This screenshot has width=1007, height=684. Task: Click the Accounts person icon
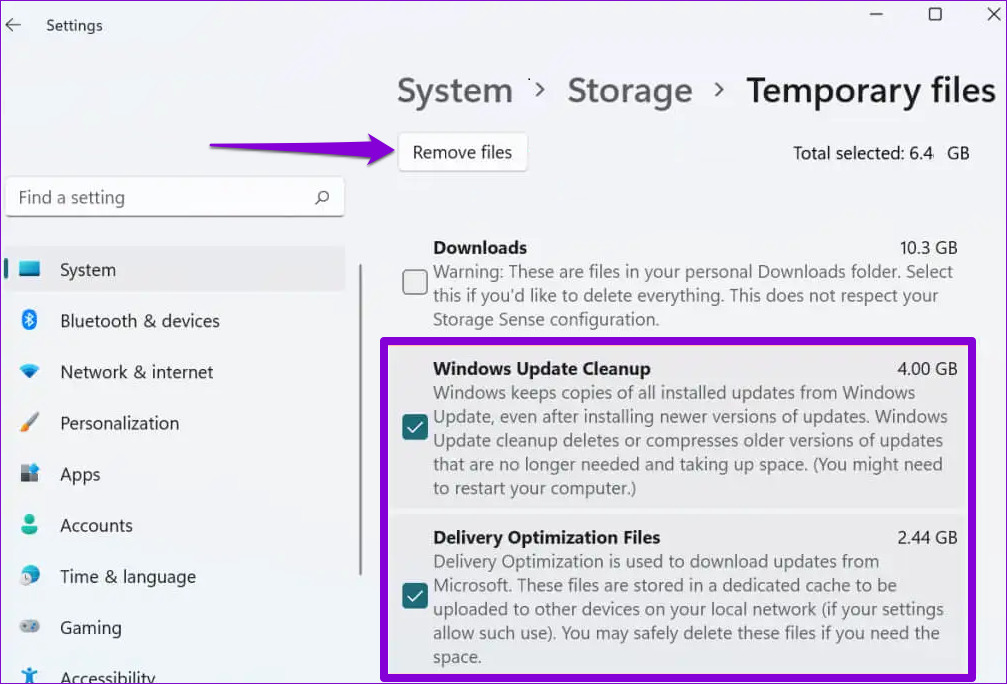tap(30, 525)
